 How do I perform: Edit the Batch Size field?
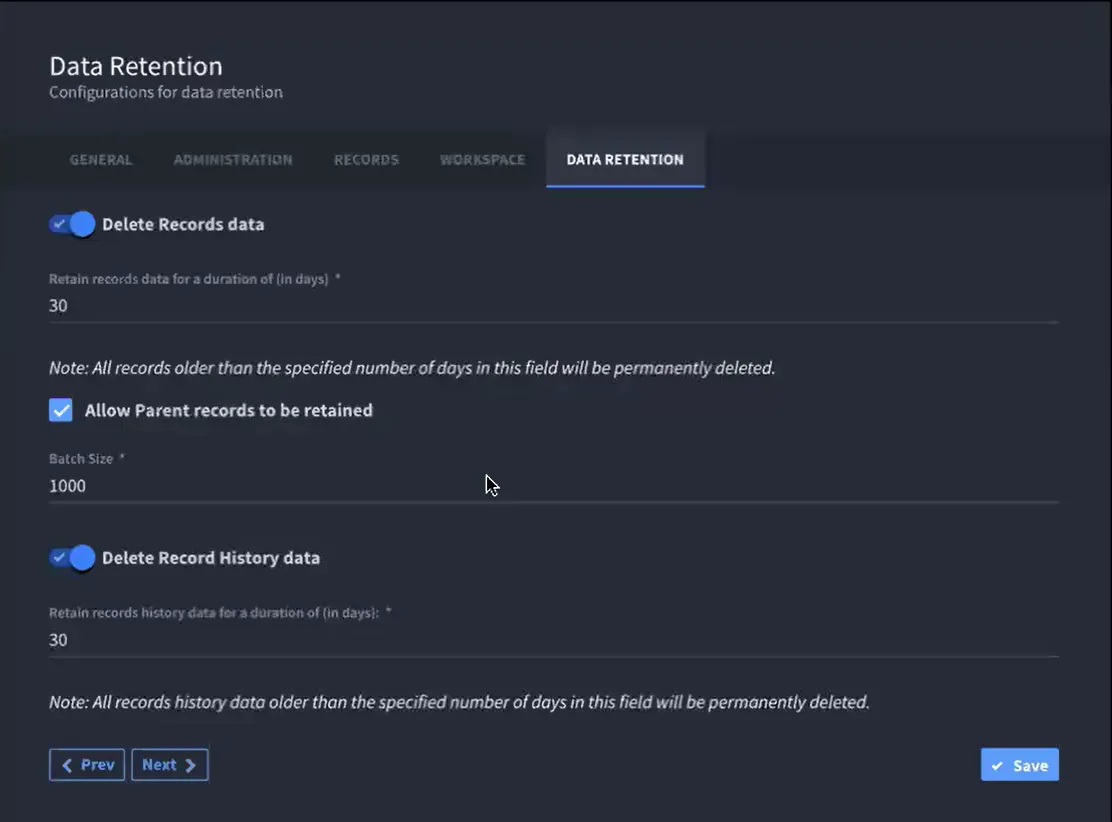(x=553, y=486)
